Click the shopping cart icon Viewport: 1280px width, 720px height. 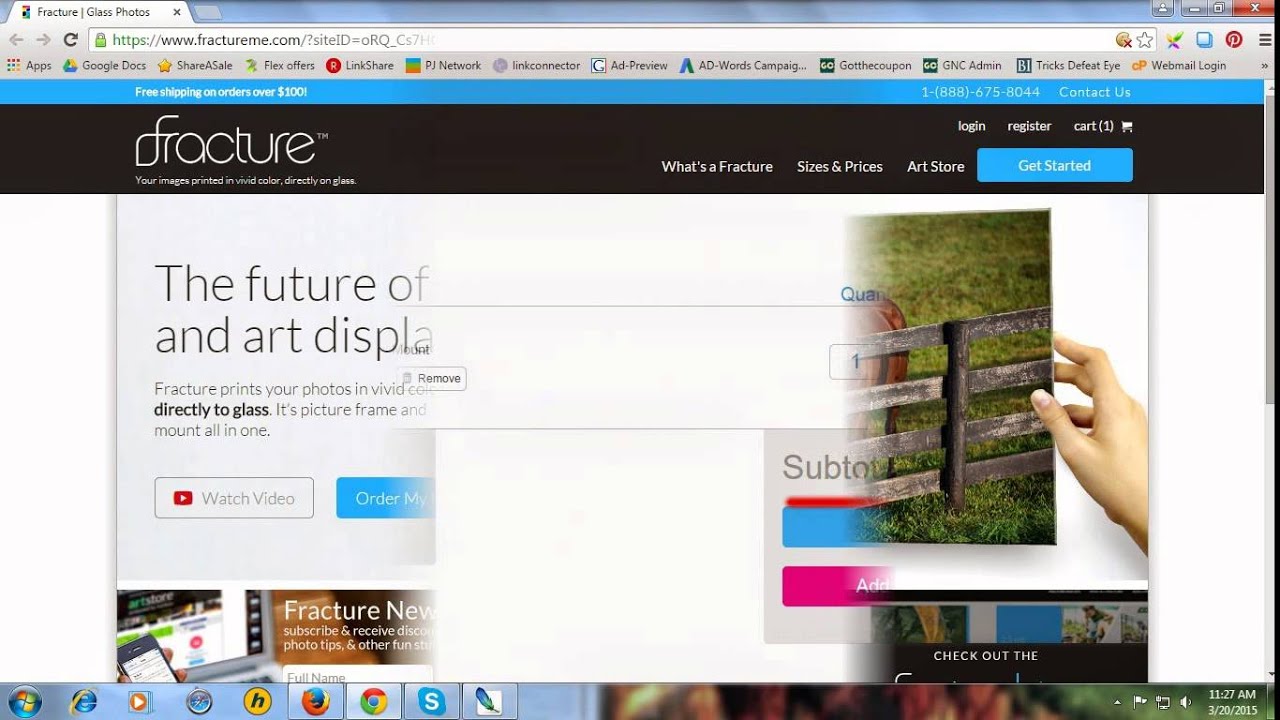pos(1127,126)
